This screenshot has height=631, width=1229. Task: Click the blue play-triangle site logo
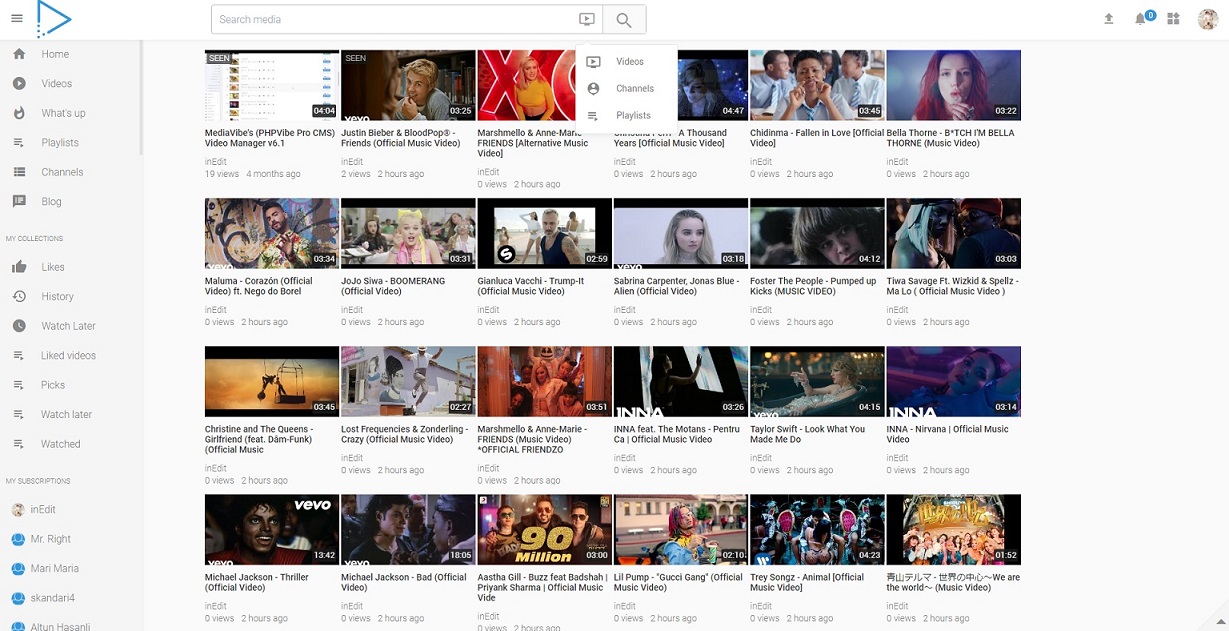(x=53, y=19)
